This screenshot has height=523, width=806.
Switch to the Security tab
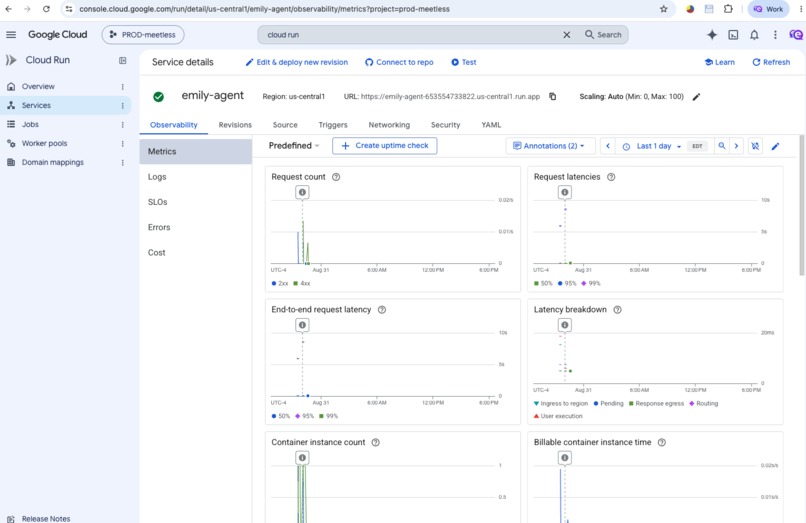[x=445, y=125]
